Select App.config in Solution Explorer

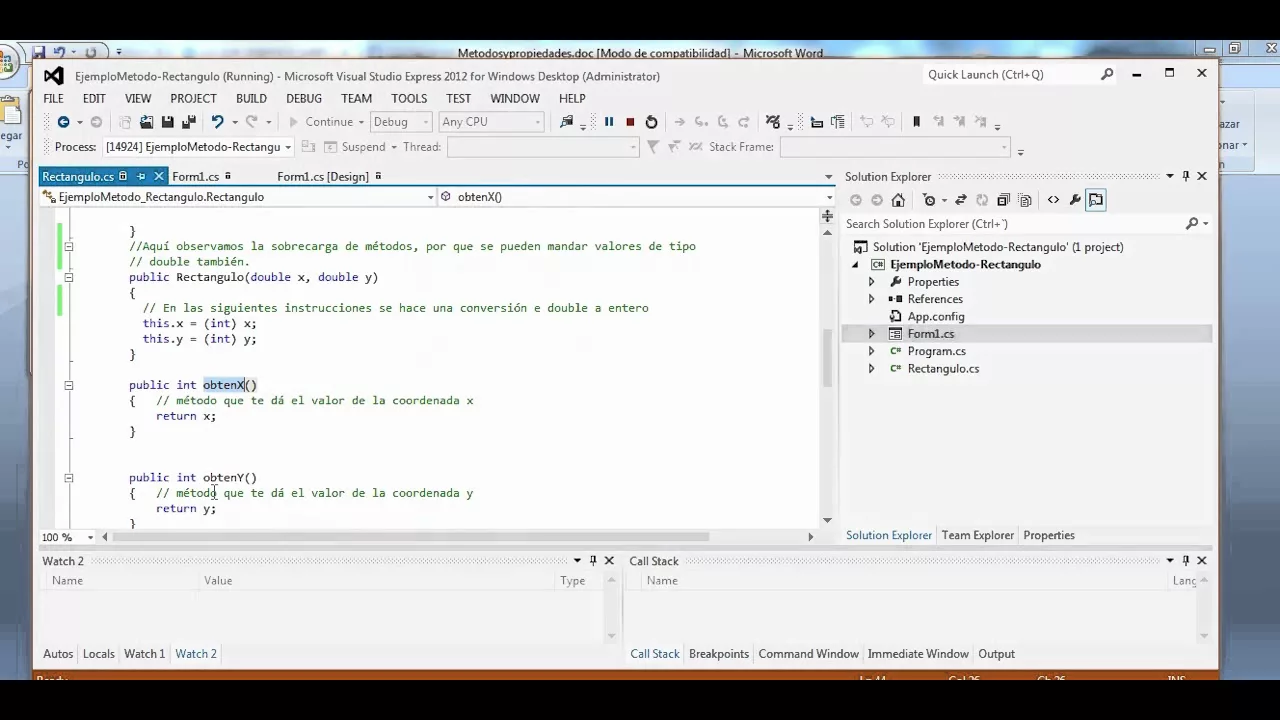(x=936, y=317)
